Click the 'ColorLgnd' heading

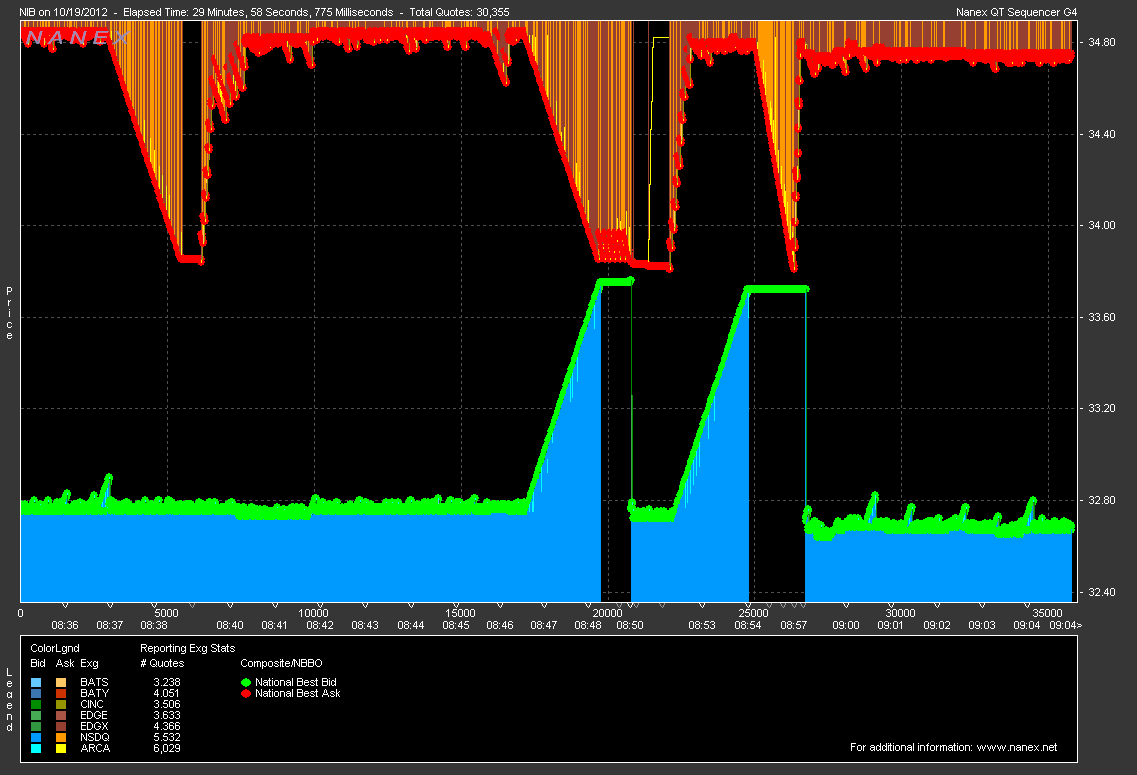pyautogui.click(x=55, y=648)
